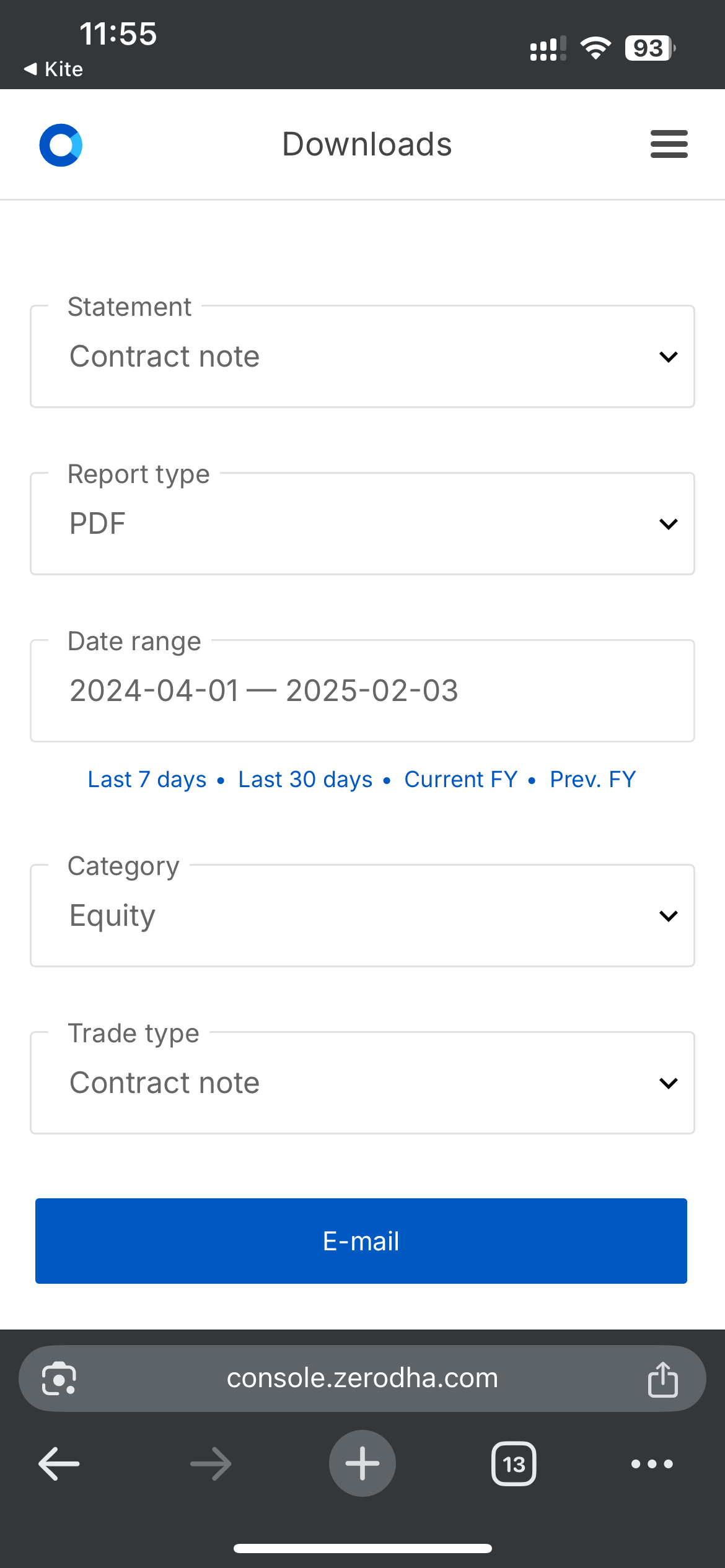The image size is (725, 1568).
Task: Open new tab with plus button
Action: (x=362, y=1463)
